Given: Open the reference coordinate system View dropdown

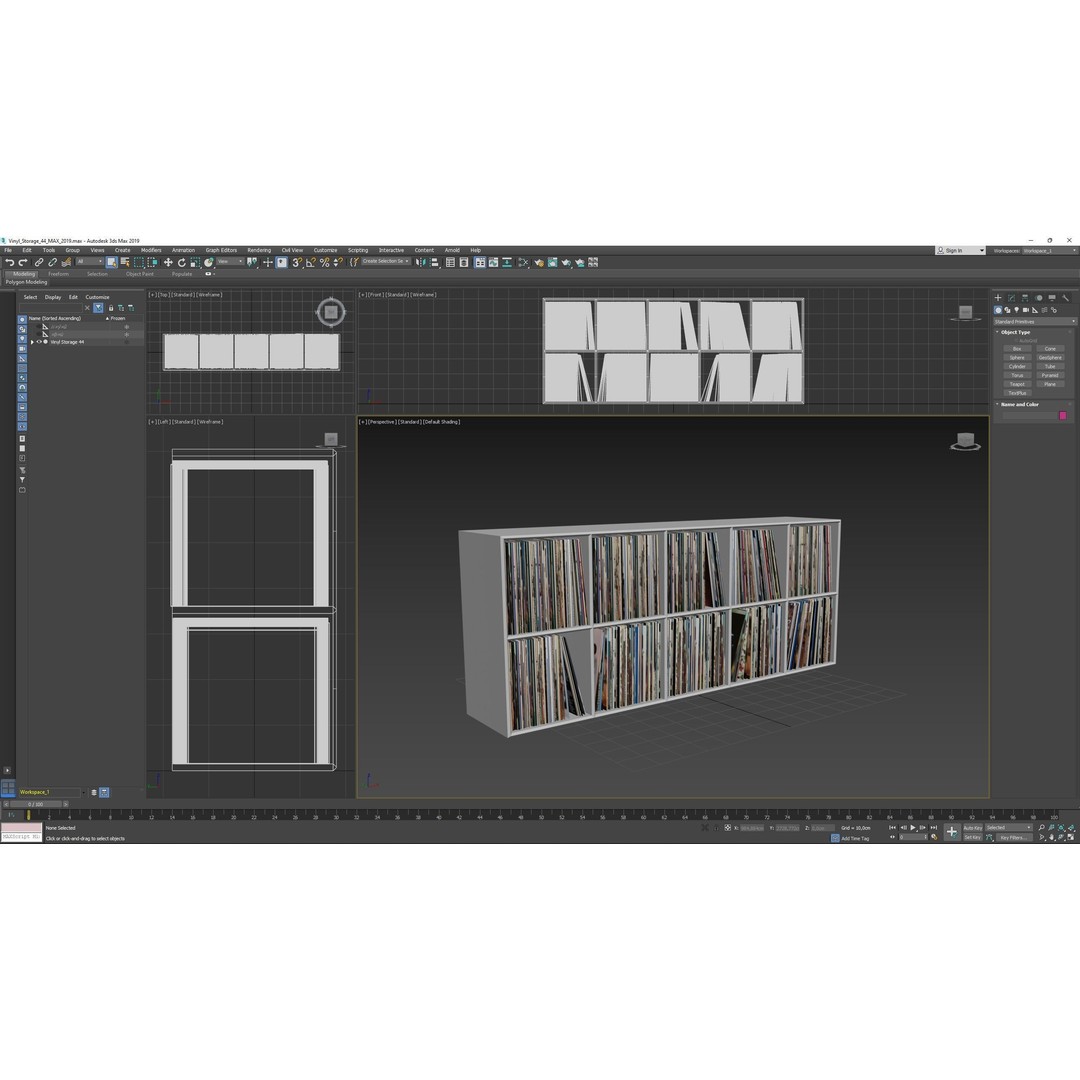Looking at the screenshot, I should (230, 262).
